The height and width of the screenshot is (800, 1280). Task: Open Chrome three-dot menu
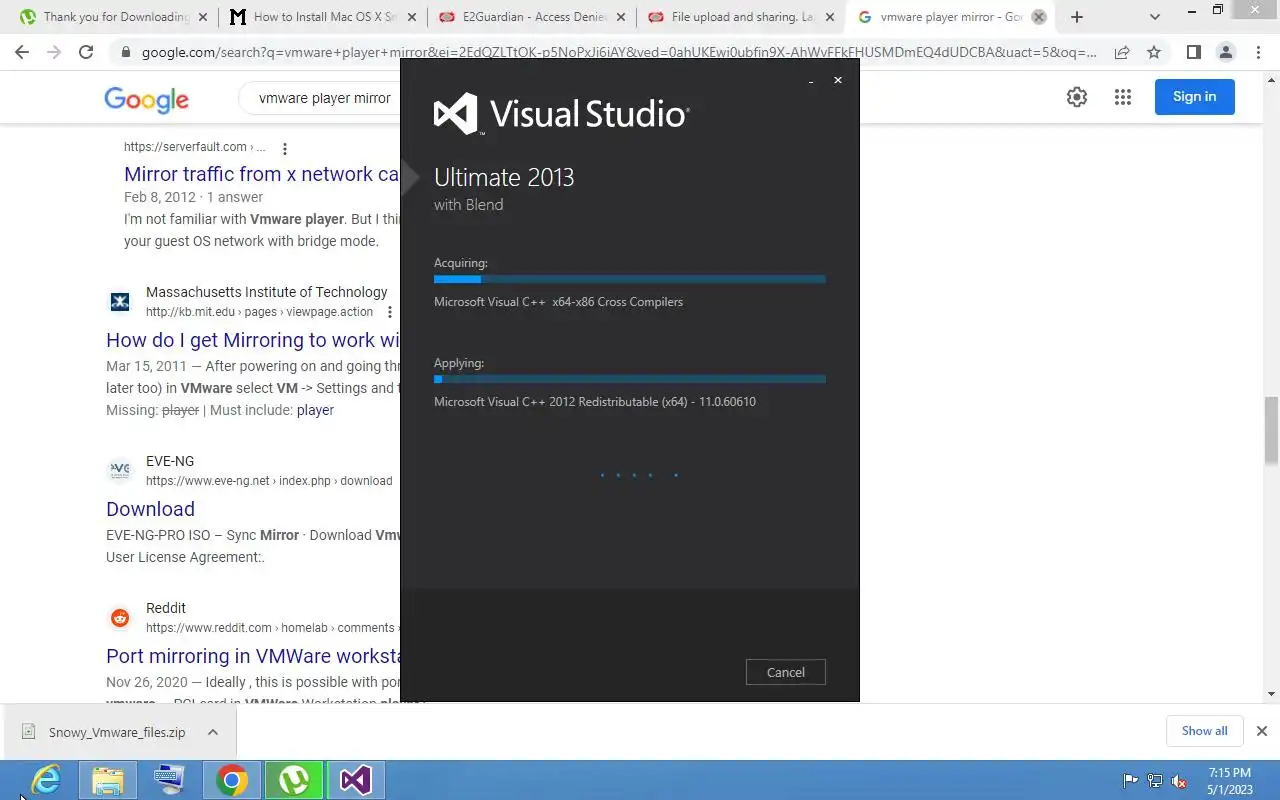tap(1257, 52)
